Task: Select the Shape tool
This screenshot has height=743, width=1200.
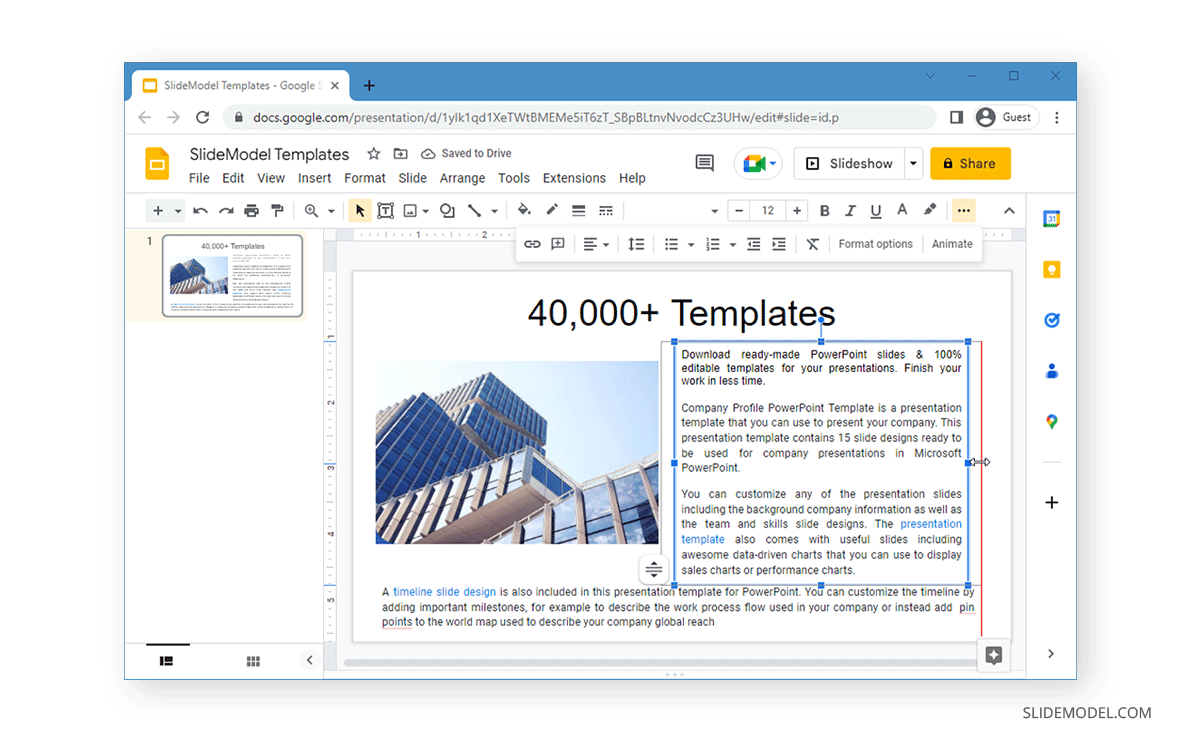Action: click(447, 210)
